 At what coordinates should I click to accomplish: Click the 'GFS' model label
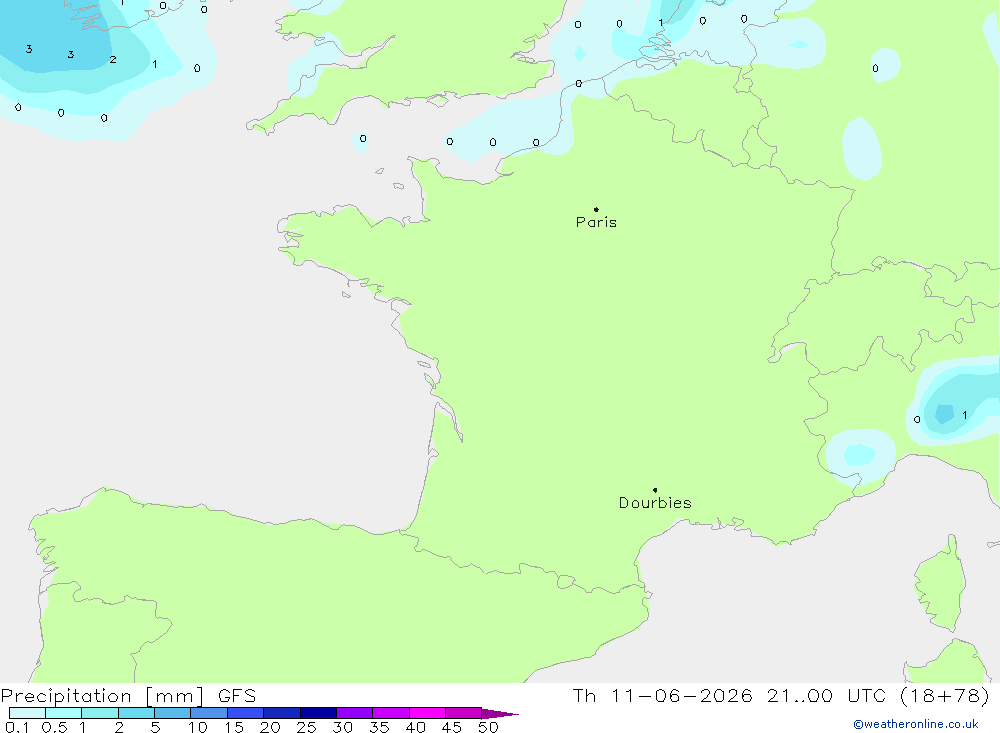coord(237,696)
